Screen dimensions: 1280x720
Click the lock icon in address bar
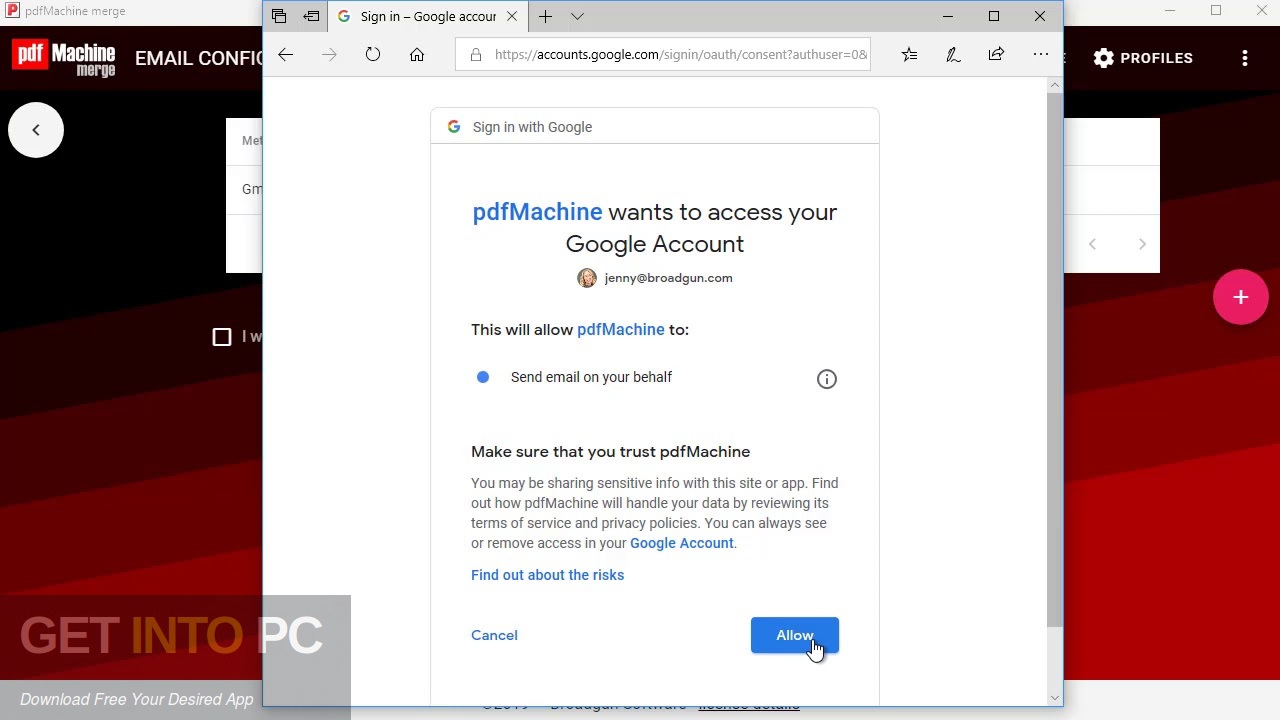click(x=475, y=55)
